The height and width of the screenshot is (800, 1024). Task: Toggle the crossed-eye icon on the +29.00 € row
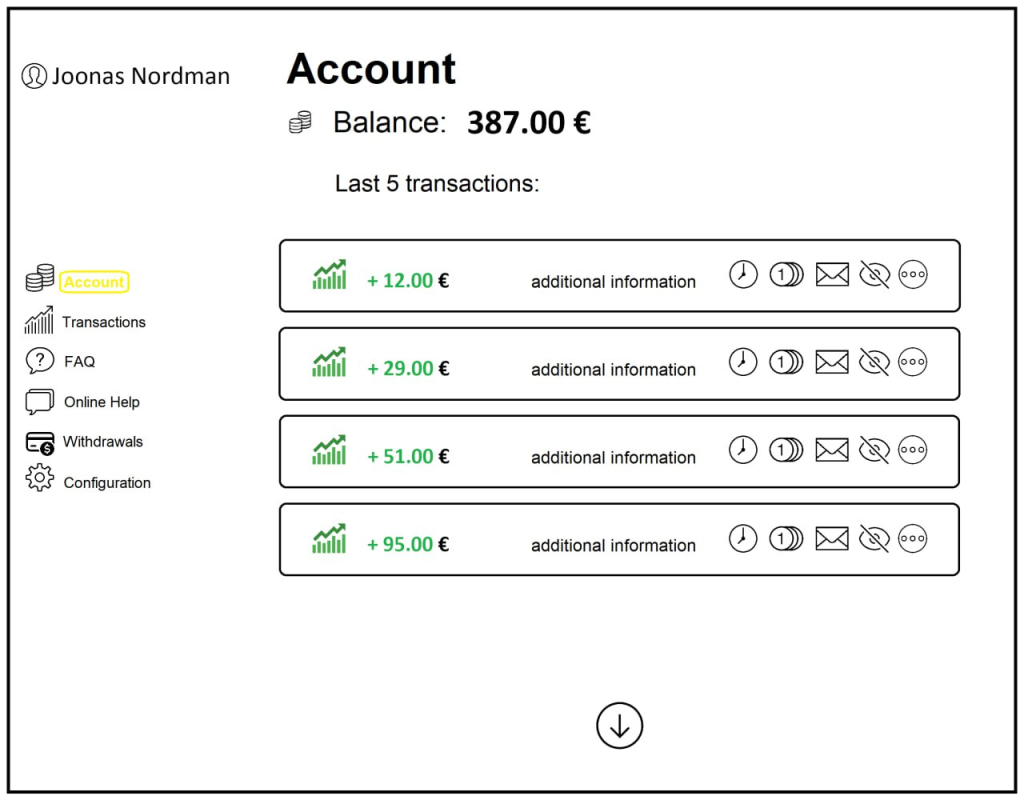[x=874, y=362]
